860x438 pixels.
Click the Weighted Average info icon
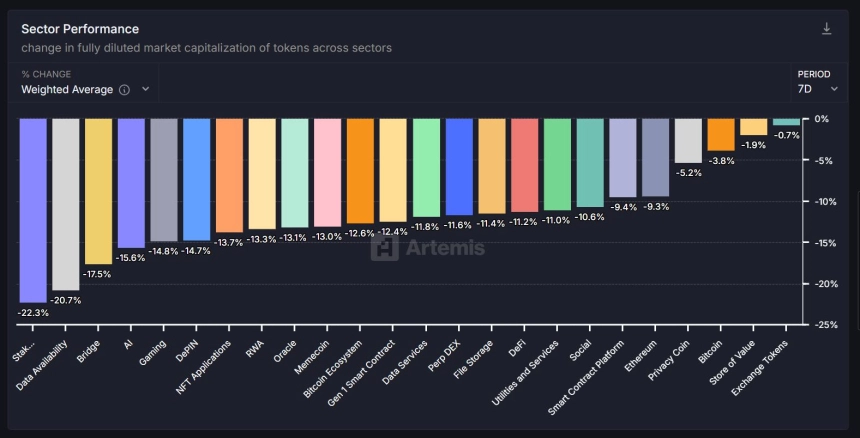125,90
